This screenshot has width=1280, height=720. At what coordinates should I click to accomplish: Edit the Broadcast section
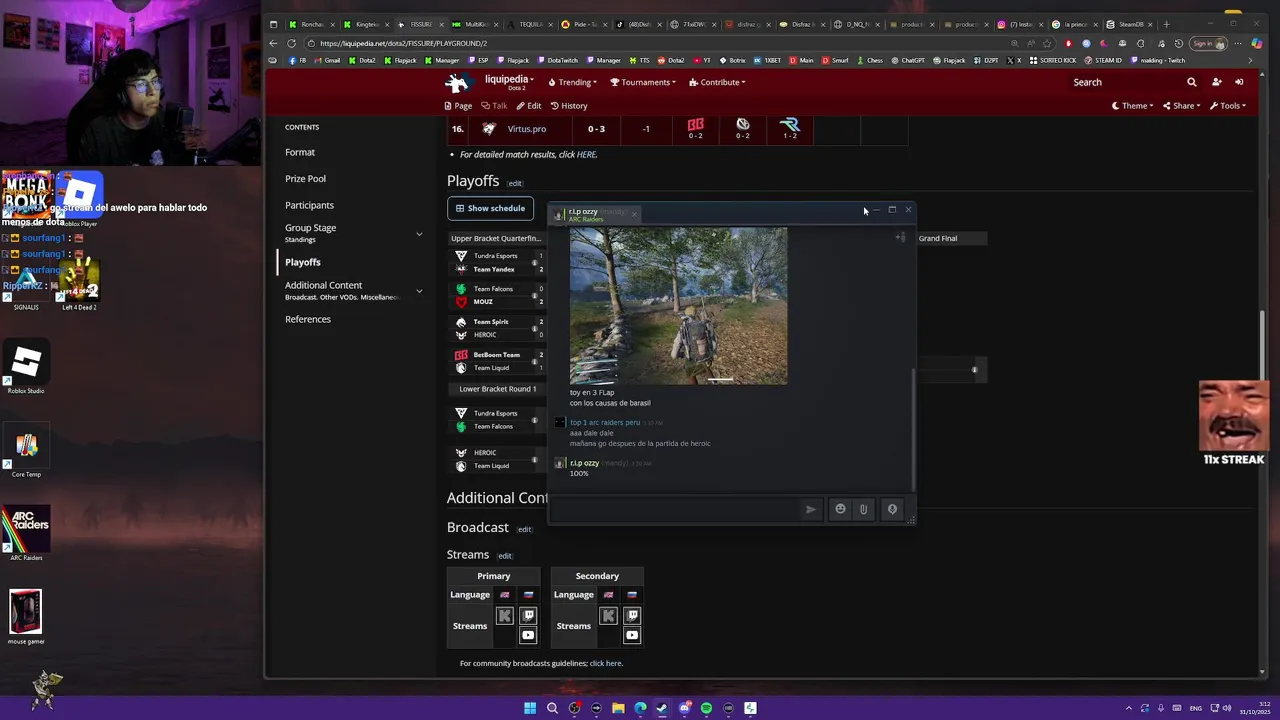click(x=524, y=529)
